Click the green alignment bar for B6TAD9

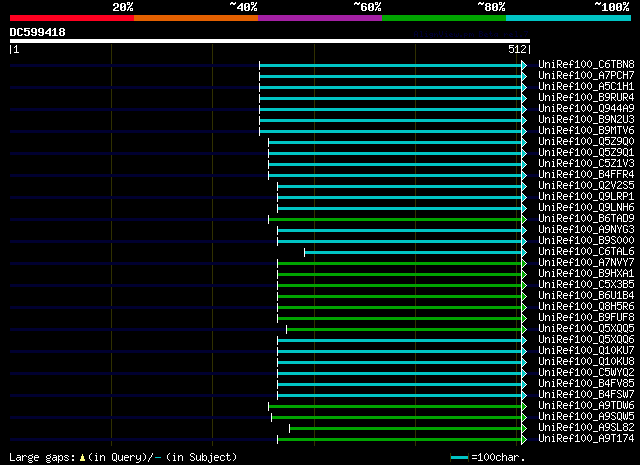tap(395, 220)
